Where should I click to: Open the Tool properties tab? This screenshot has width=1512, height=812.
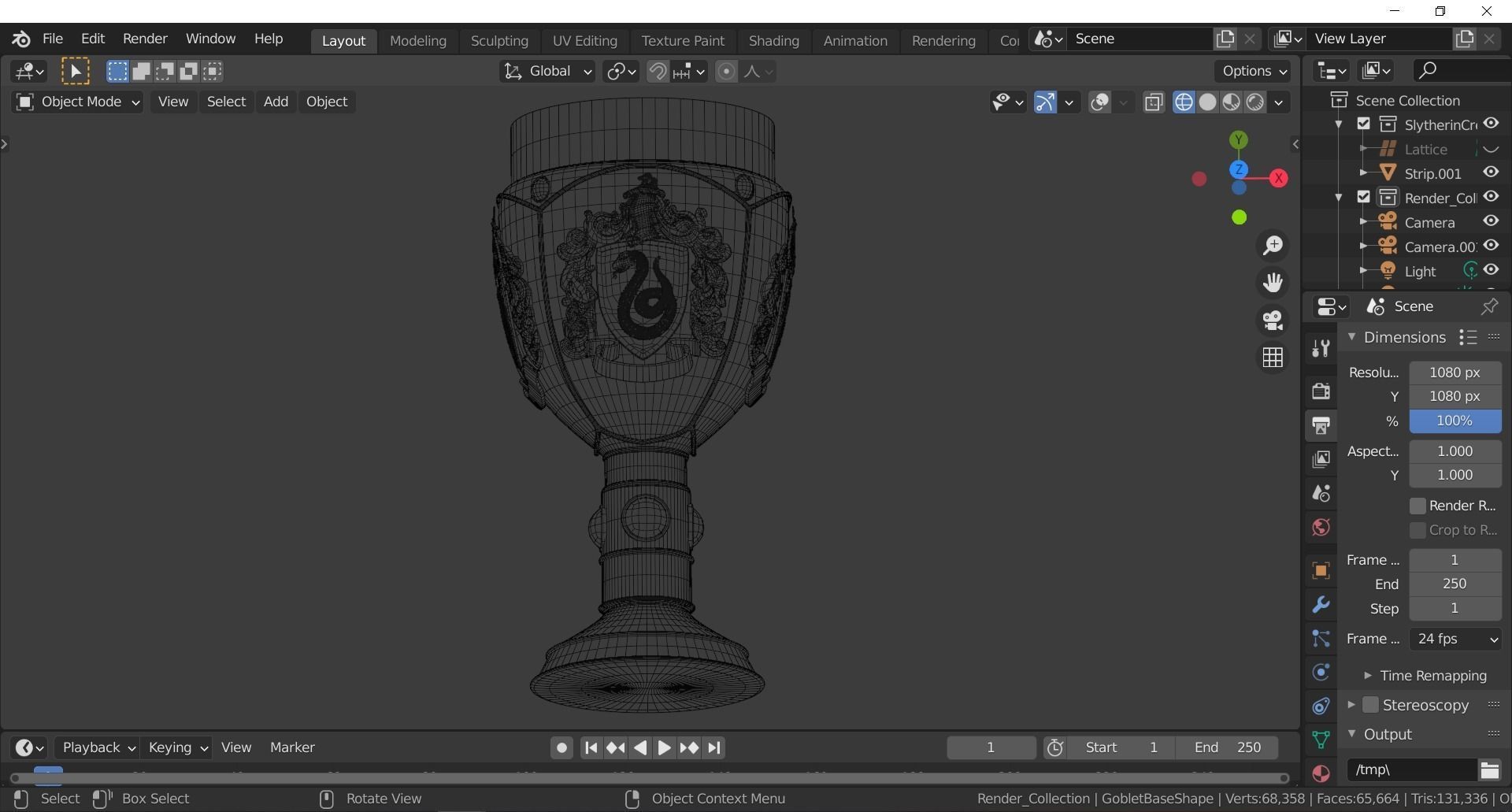point(1321,347)
